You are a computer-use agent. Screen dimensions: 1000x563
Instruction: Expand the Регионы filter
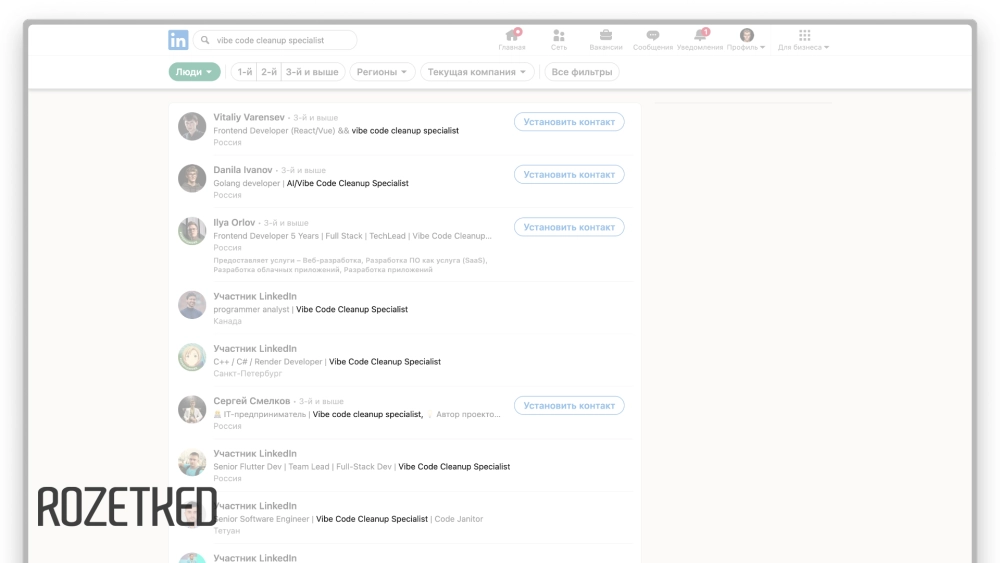pyautogui.click(x=382, y=72)
